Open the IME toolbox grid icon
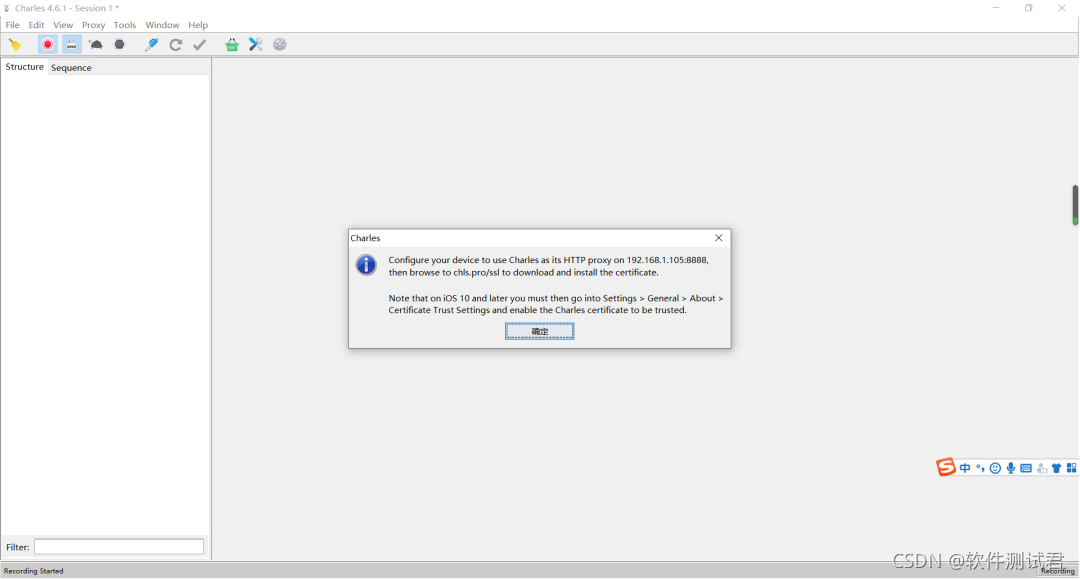This screenshot has width=1080, height=579. [x=1071, y=468]
